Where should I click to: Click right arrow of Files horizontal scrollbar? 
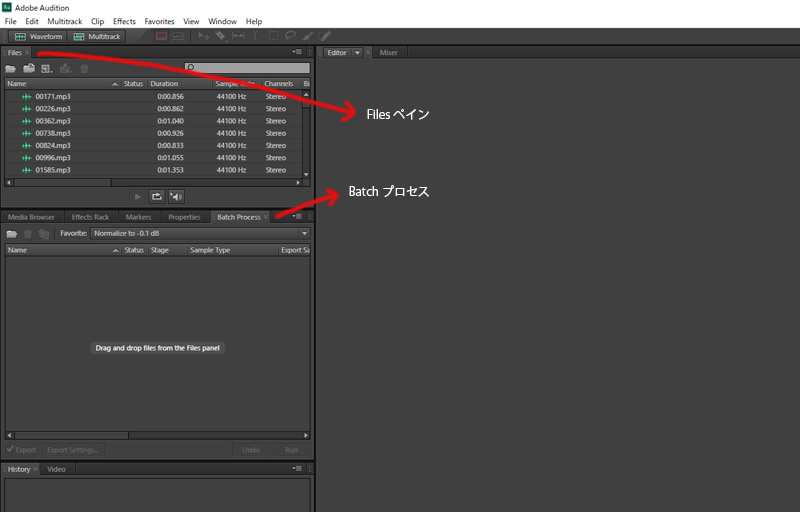pyautogui.click(x=298, y=182)
